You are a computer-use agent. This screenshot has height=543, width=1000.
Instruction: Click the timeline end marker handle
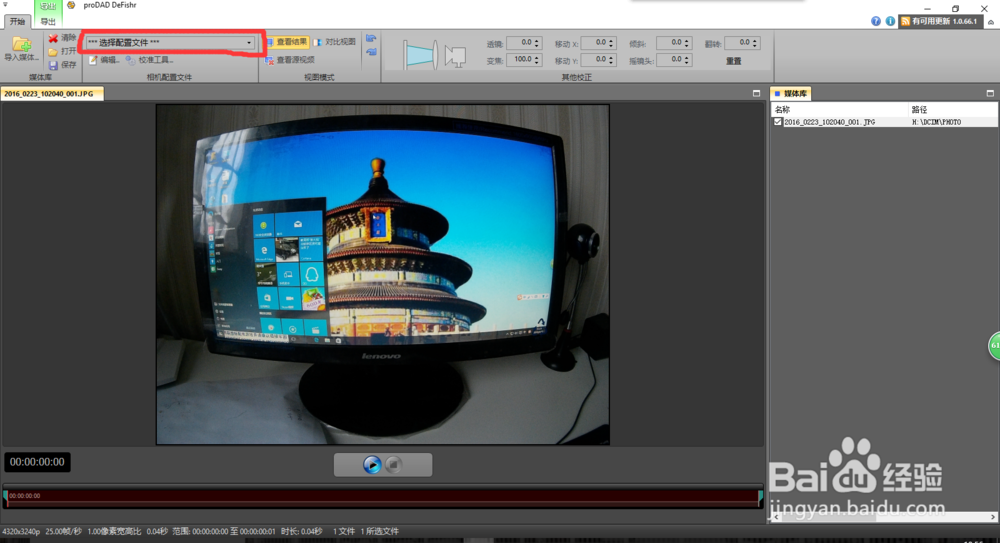[760, 498]
